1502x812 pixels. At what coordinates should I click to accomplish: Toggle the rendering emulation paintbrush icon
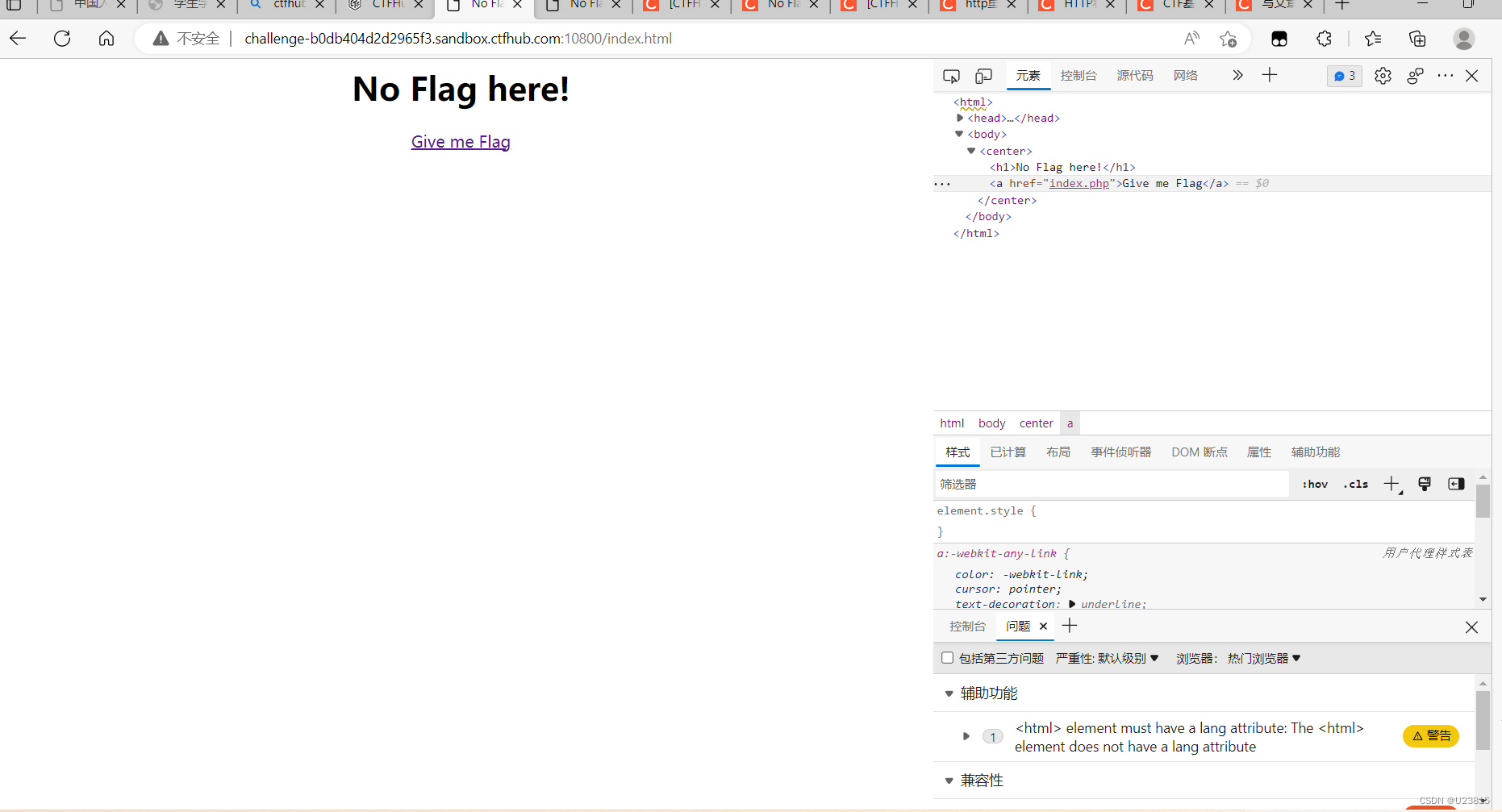(x=1425, y=484)
